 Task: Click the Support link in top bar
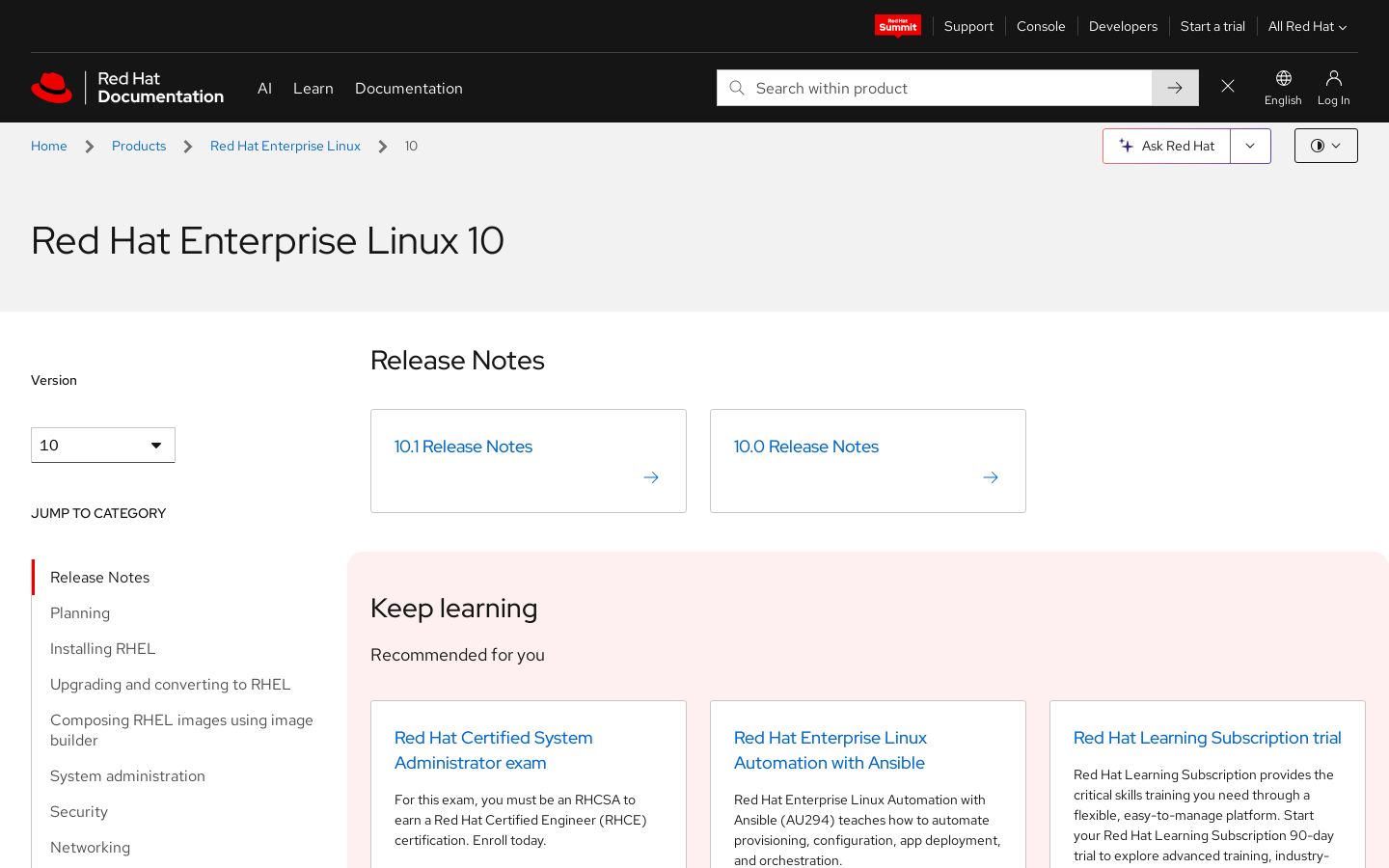(x=968, y=26)
